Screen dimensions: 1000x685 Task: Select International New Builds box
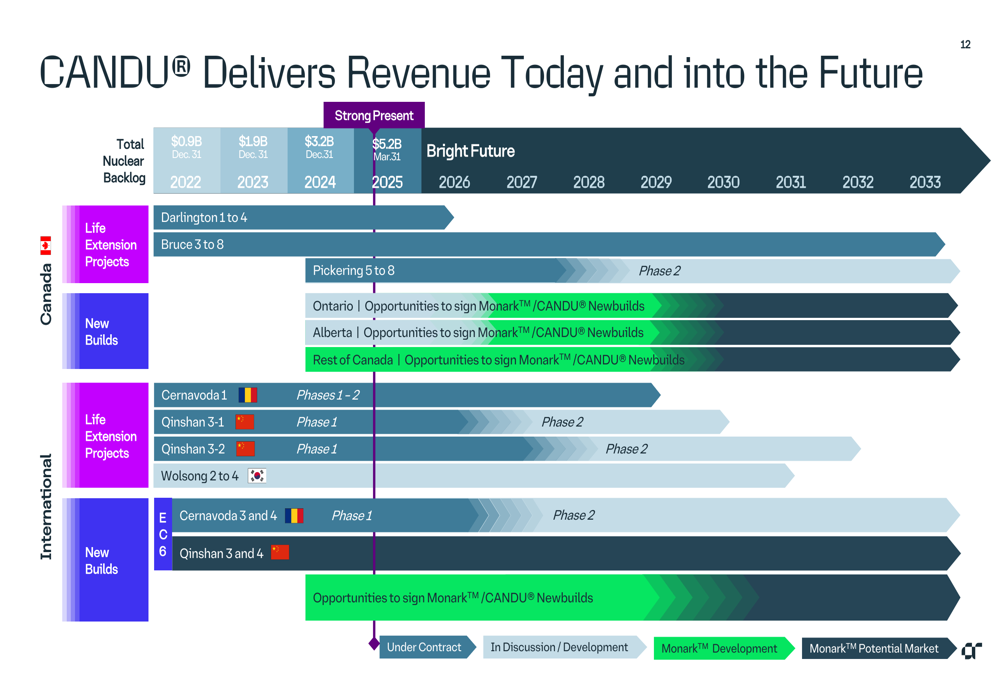coord(106,560)
